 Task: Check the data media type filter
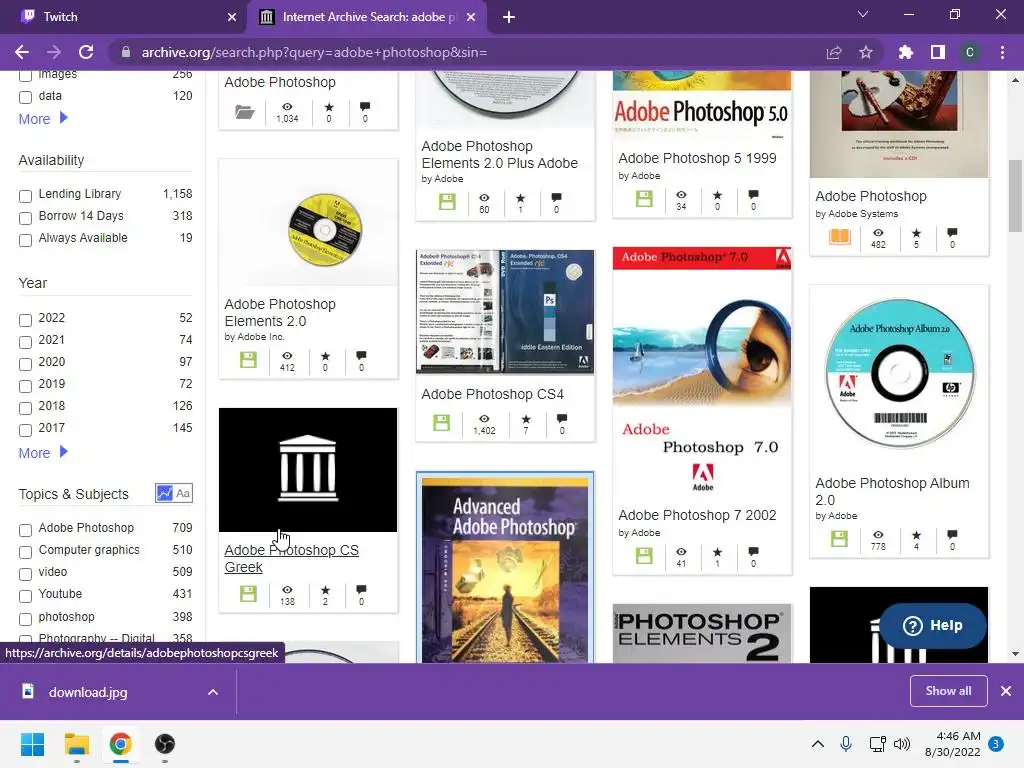pyautogui.click(x=25, y=97)
